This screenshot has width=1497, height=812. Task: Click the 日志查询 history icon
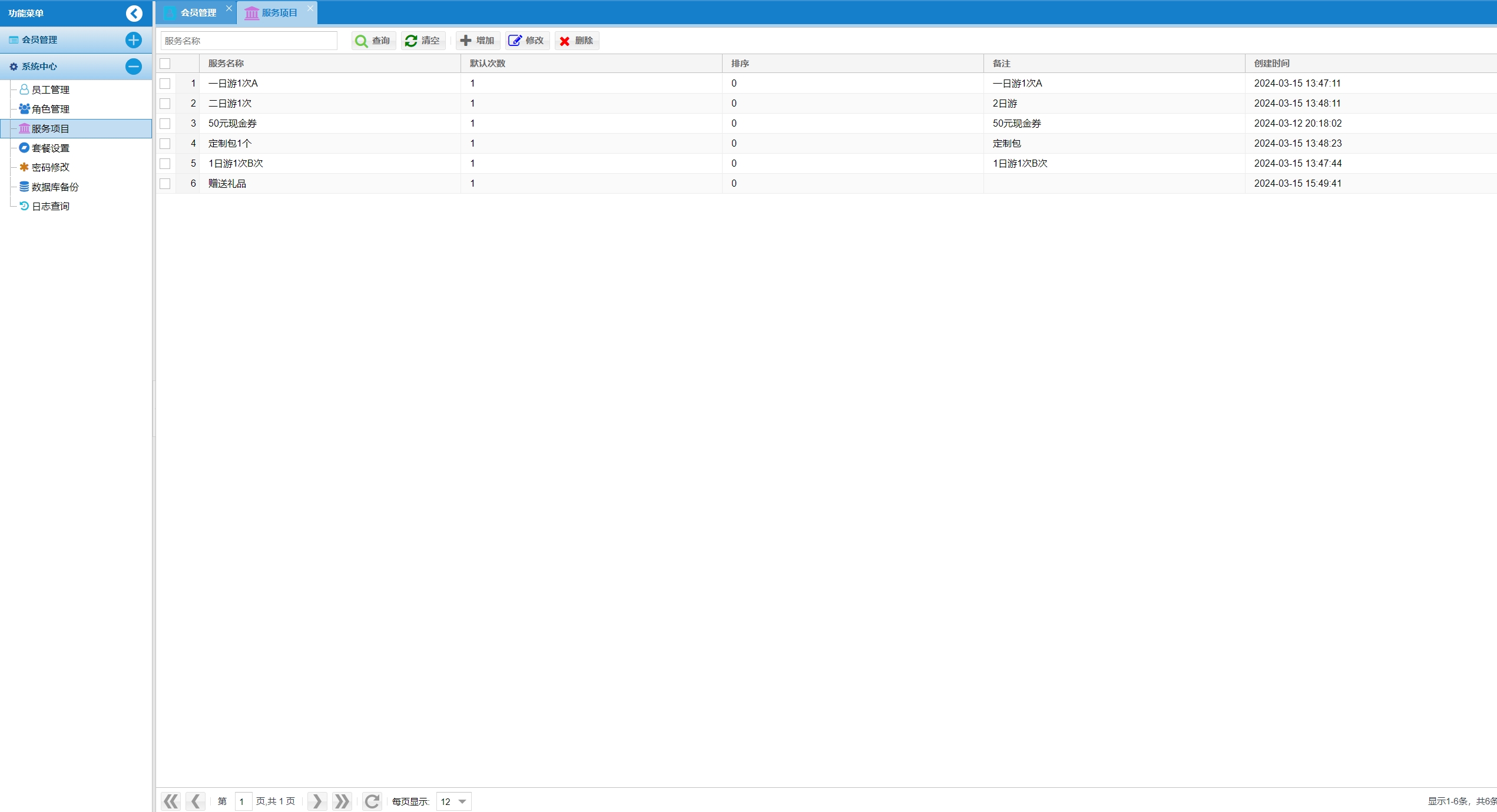[24, 206]
